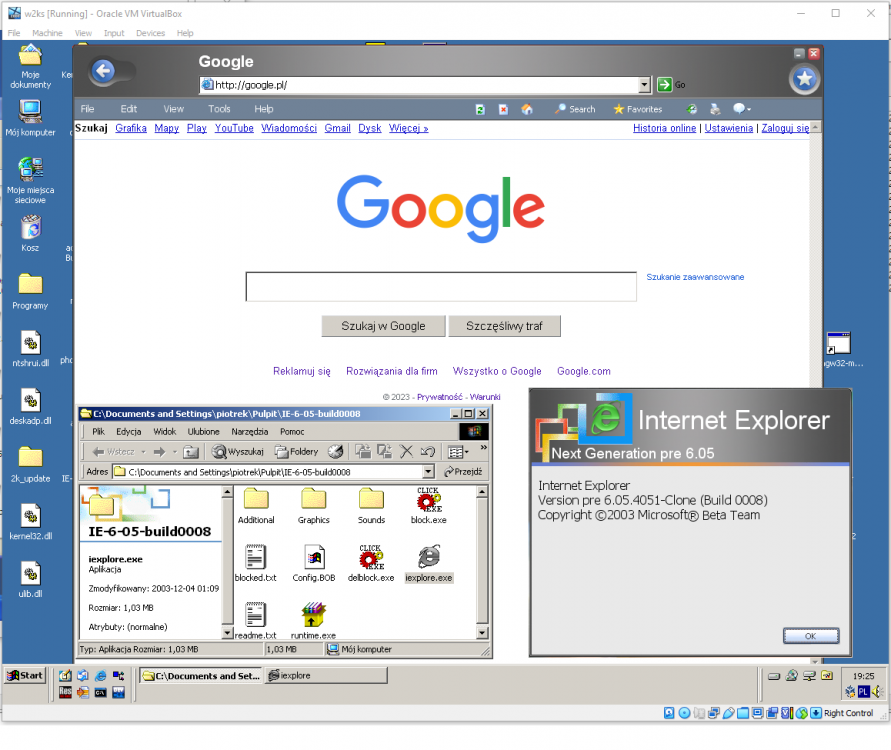The height and width of the screenshot is (750, 891).
Task: Select the Config.BOB file
Action: 314,564
